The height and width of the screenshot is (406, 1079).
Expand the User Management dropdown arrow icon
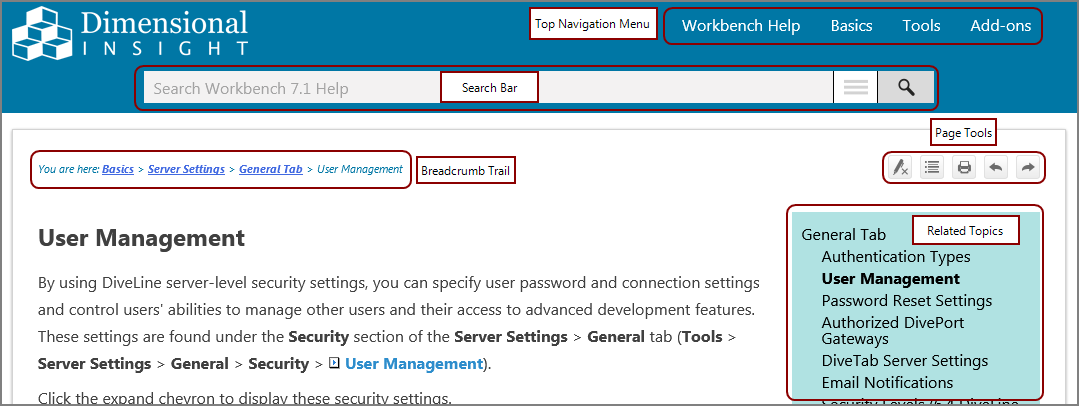pos(334,363)
